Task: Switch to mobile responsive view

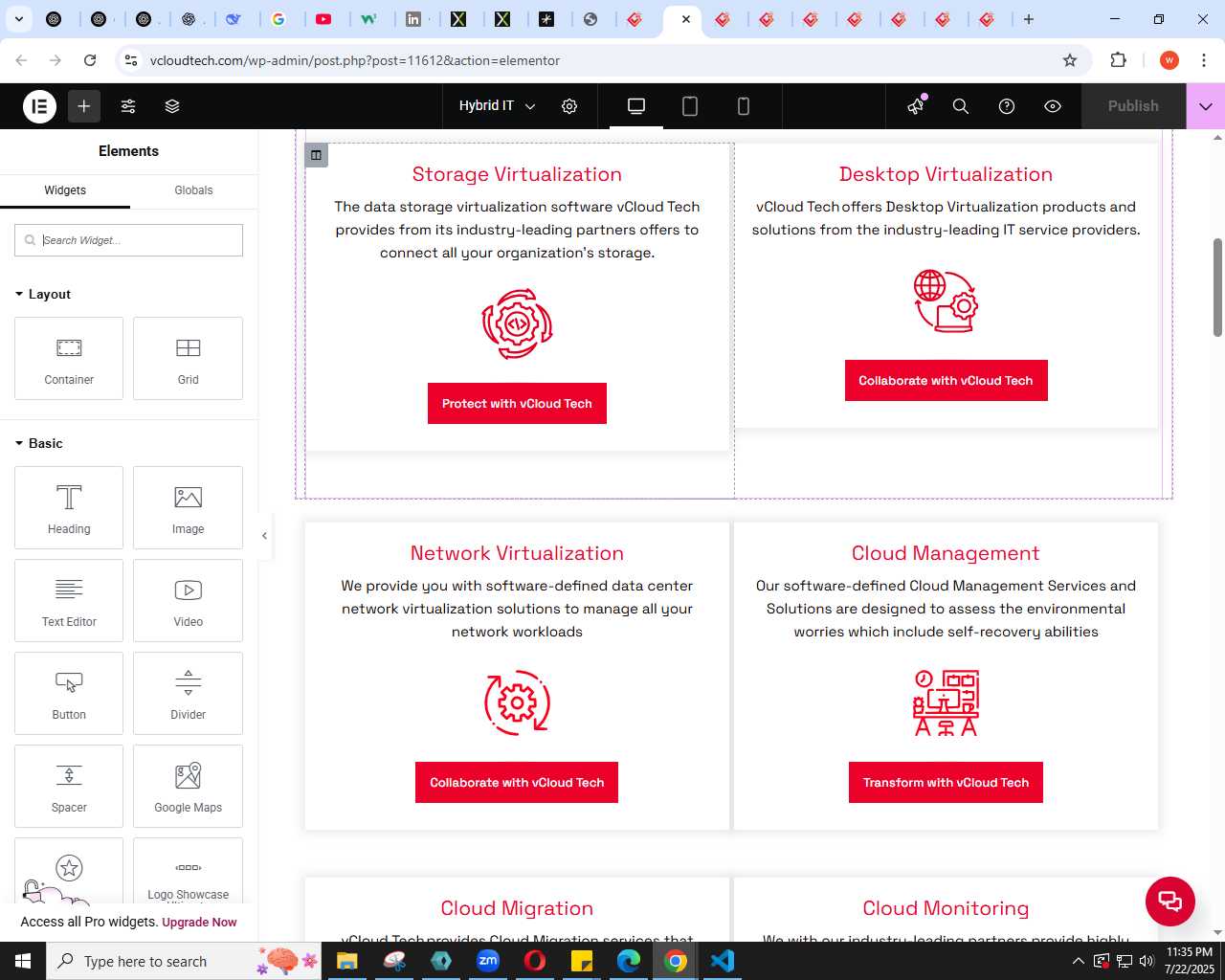Action: coord(744,106)
